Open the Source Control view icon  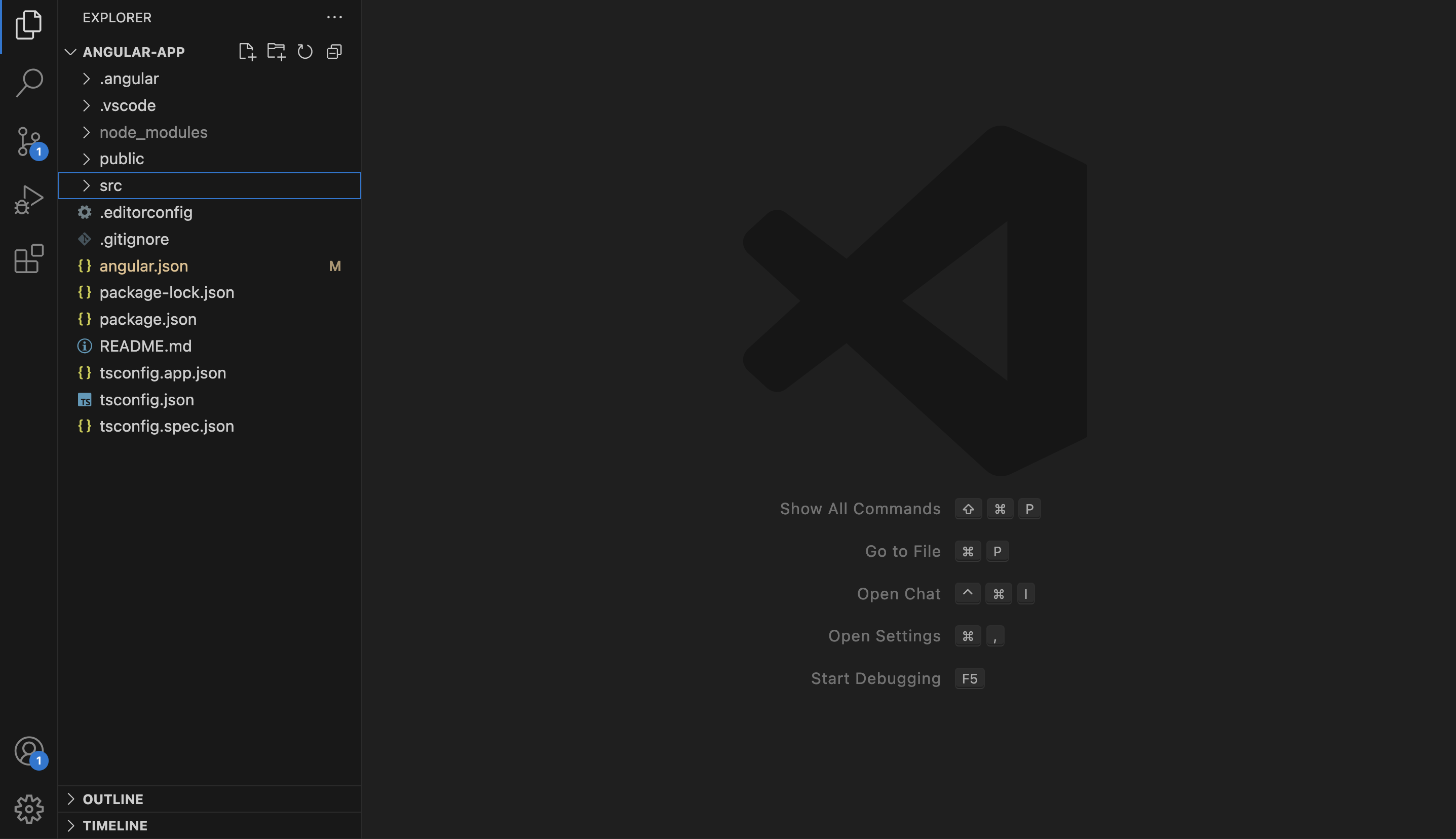click(x=29, y=142)
